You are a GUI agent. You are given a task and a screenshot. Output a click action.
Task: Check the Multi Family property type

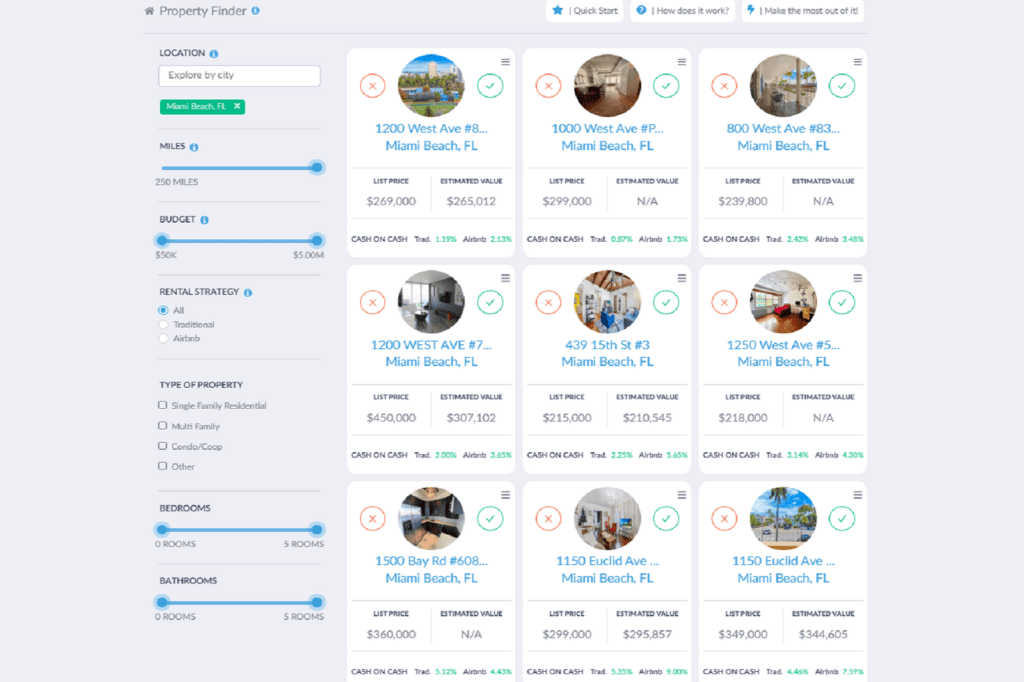[x=161, y=426]
